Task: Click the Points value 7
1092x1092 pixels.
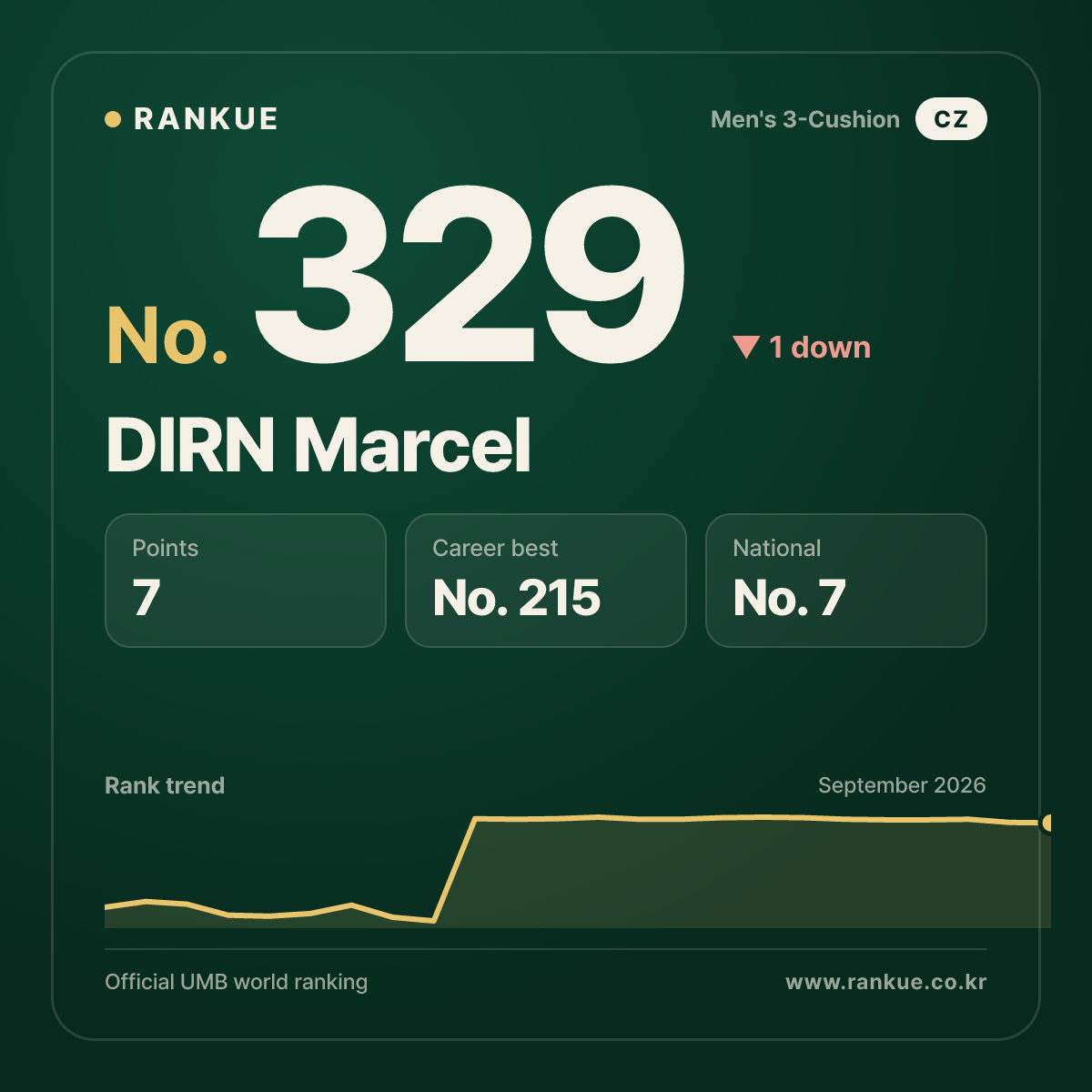Action: 147,598
